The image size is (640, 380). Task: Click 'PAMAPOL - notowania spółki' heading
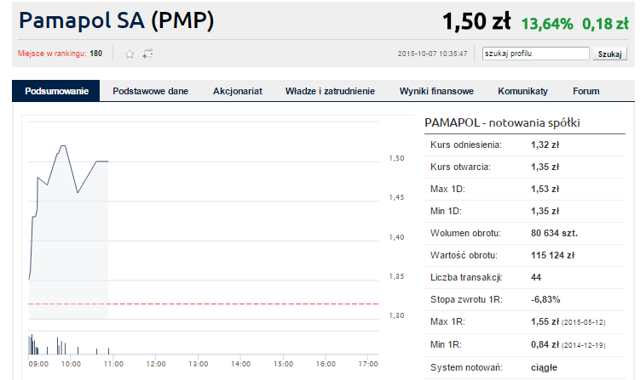tap(502, 123)
